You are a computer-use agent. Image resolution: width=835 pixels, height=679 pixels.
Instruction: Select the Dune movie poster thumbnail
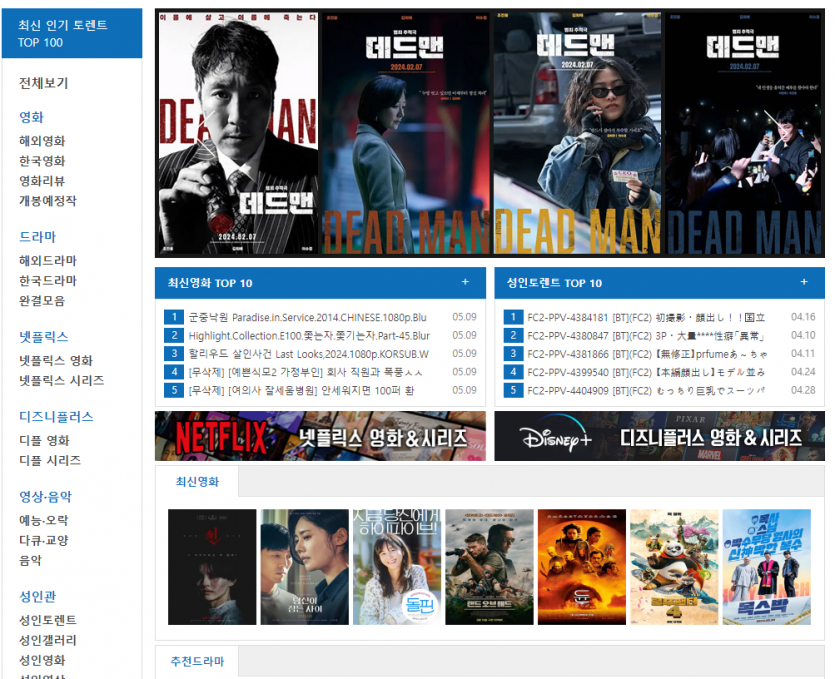click(581, 567)
